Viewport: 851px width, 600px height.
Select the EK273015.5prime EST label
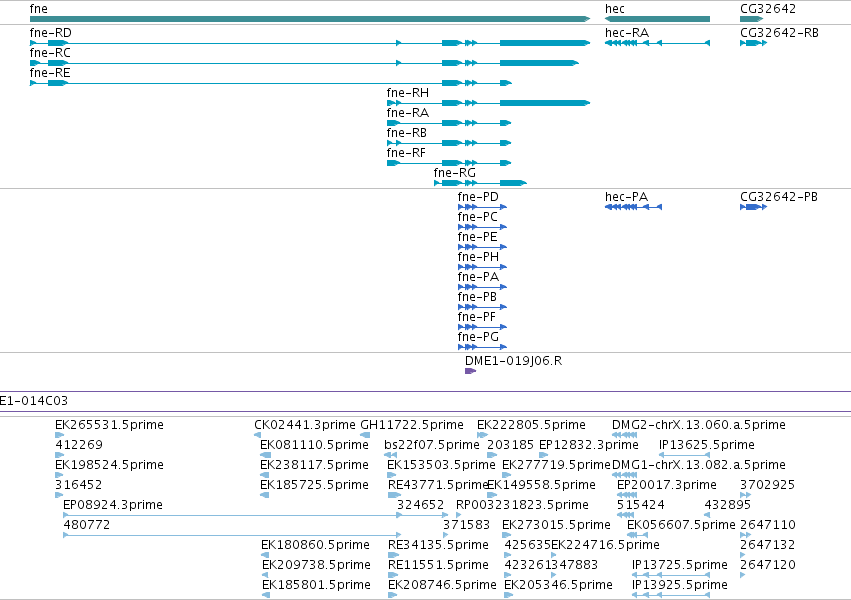(556, 525)
